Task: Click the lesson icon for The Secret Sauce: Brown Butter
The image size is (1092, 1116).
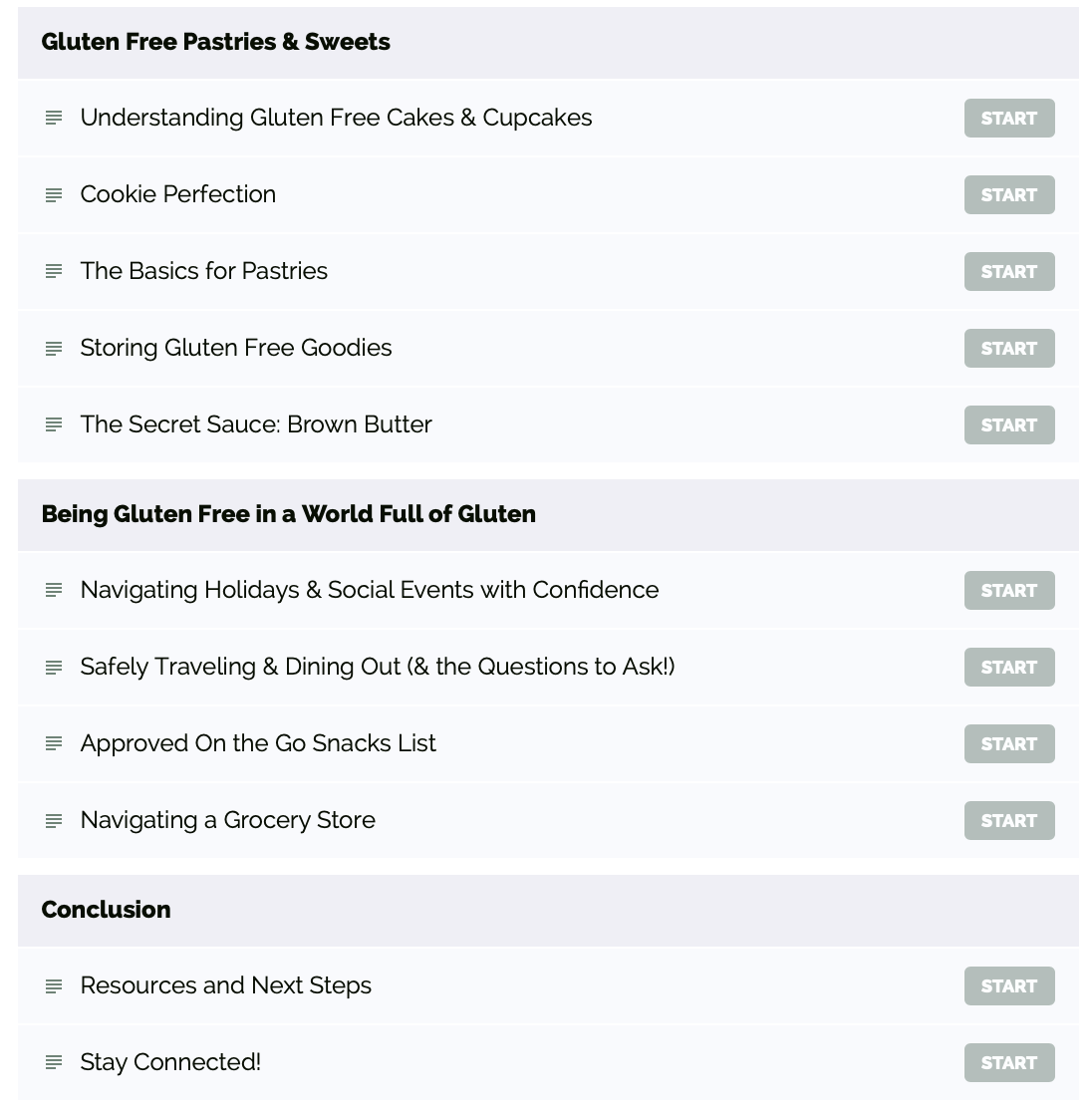Action: tap(54, 424)
